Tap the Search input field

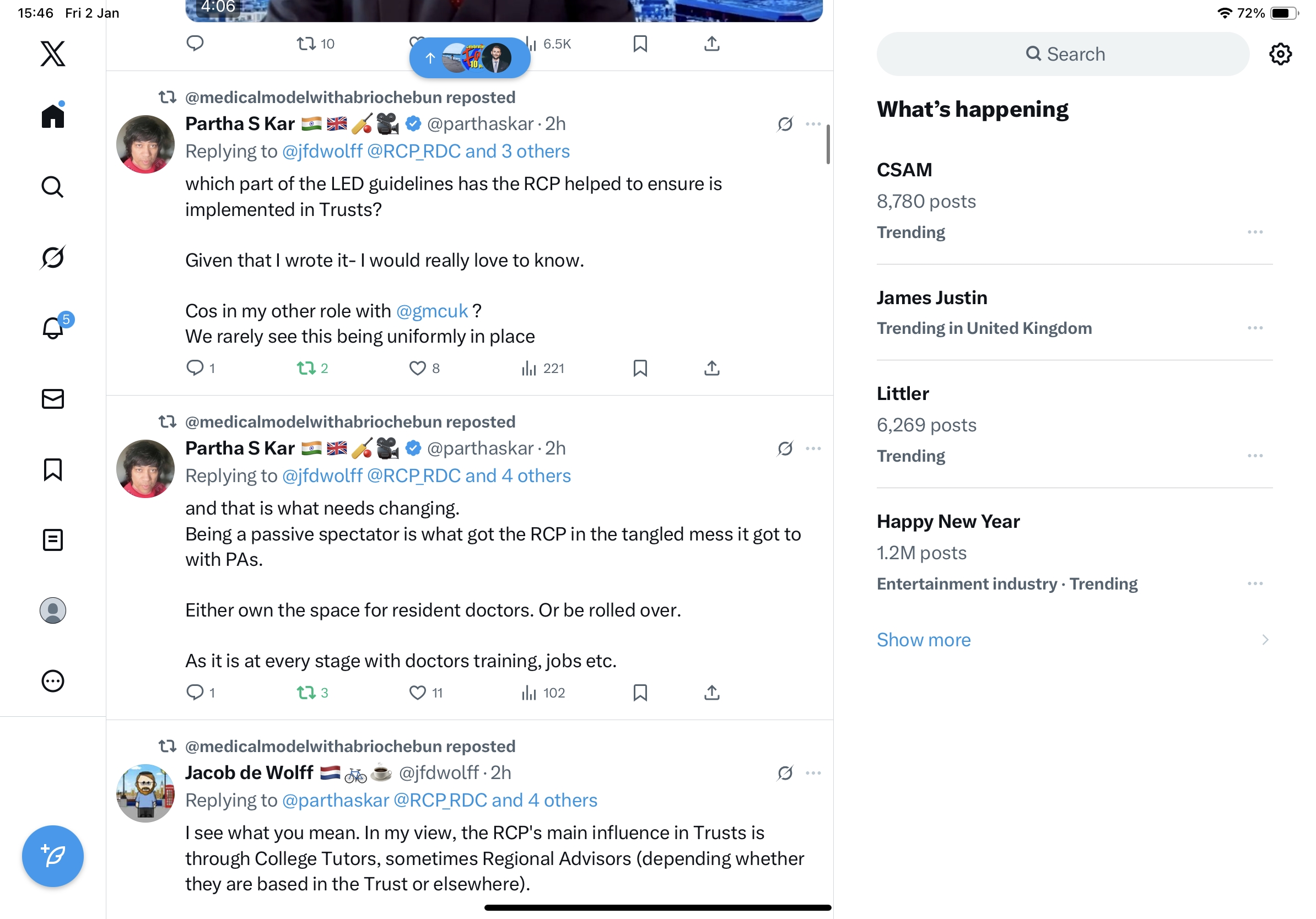click(x=1062, y=54)
